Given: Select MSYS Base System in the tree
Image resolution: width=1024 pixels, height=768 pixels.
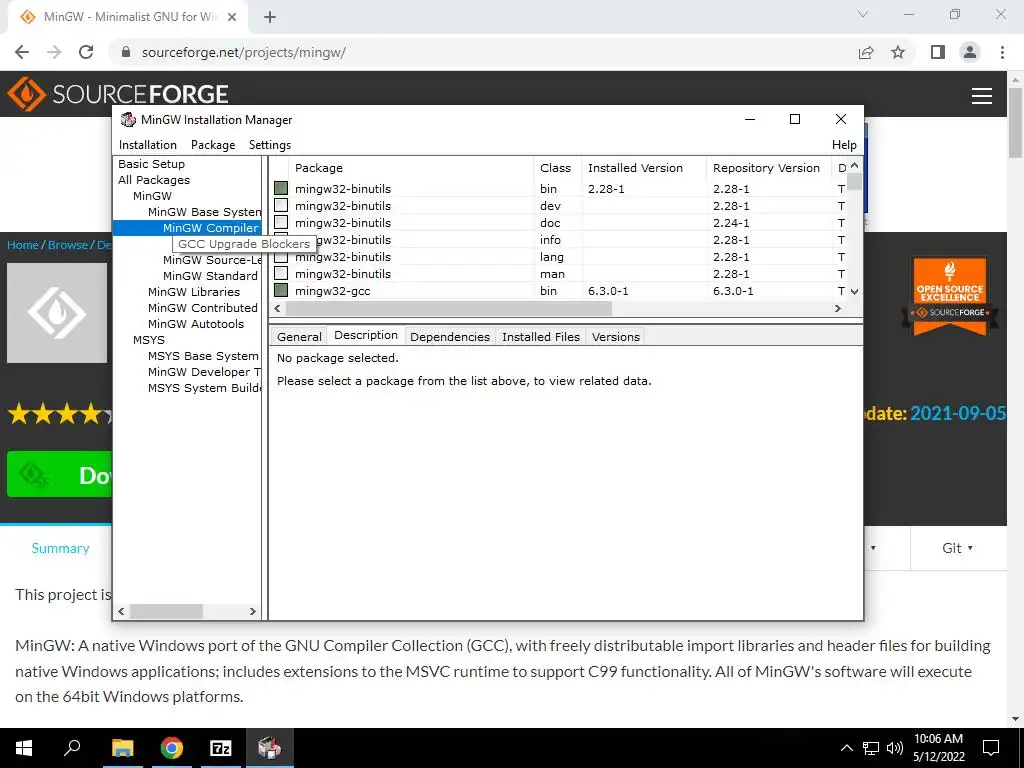Looking at the screenshot, I should [203, 356].
